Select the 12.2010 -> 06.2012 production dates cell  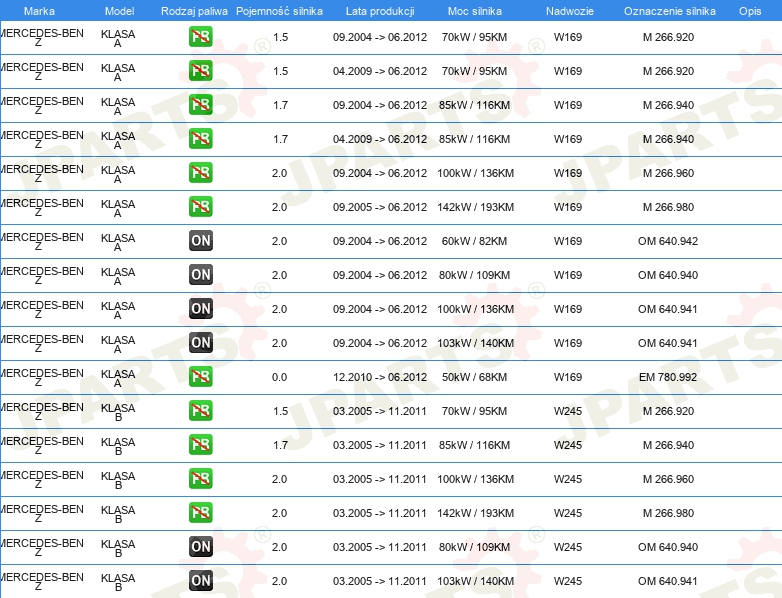coord(380,377)
